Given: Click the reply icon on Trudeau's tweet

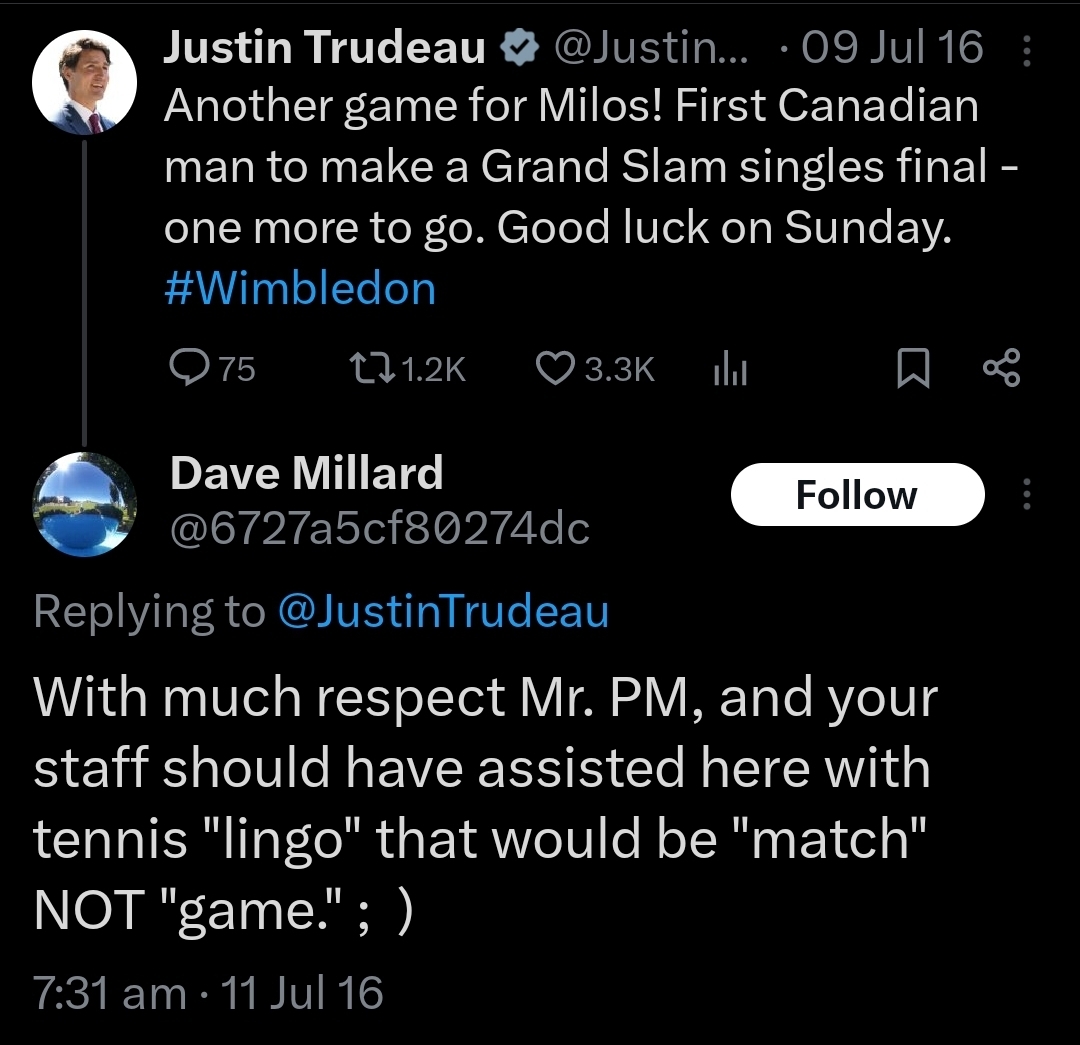Looking at the screenshot, I should click(x=187, y=369).
